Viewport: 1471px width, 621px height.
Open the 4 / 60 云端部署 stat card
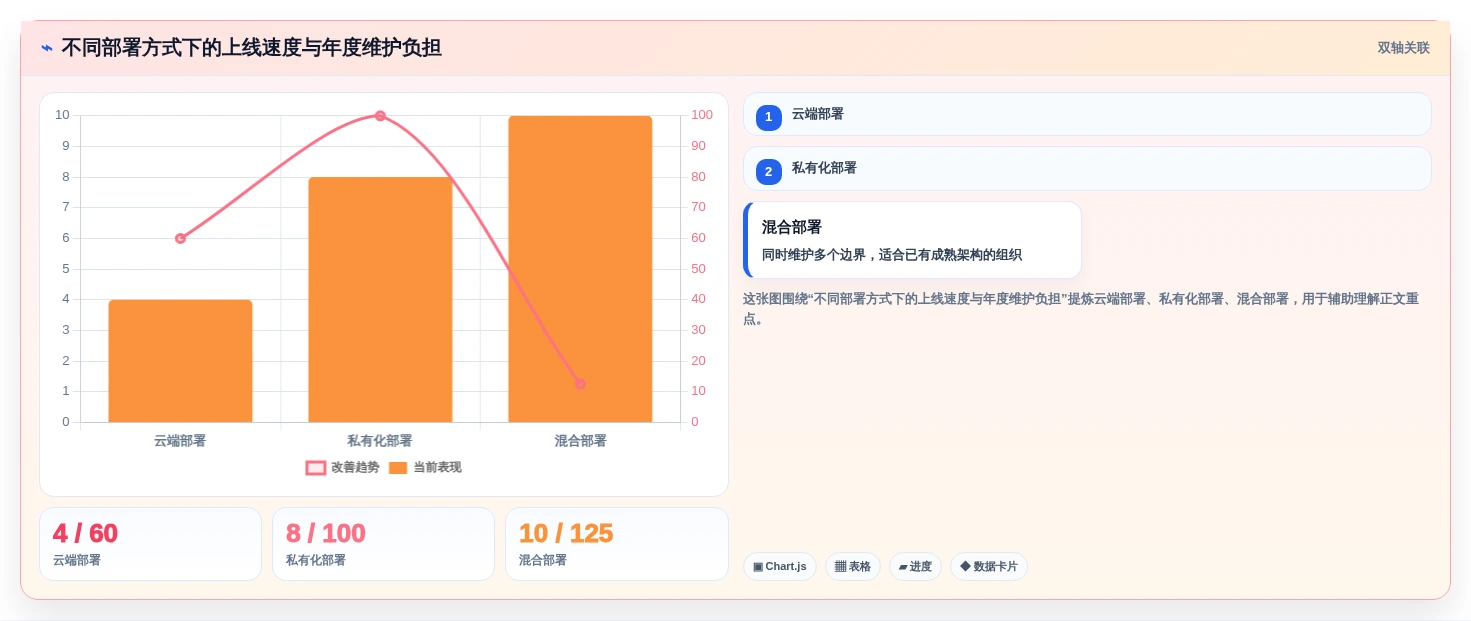pyautogui.click(x=150, y=544)
